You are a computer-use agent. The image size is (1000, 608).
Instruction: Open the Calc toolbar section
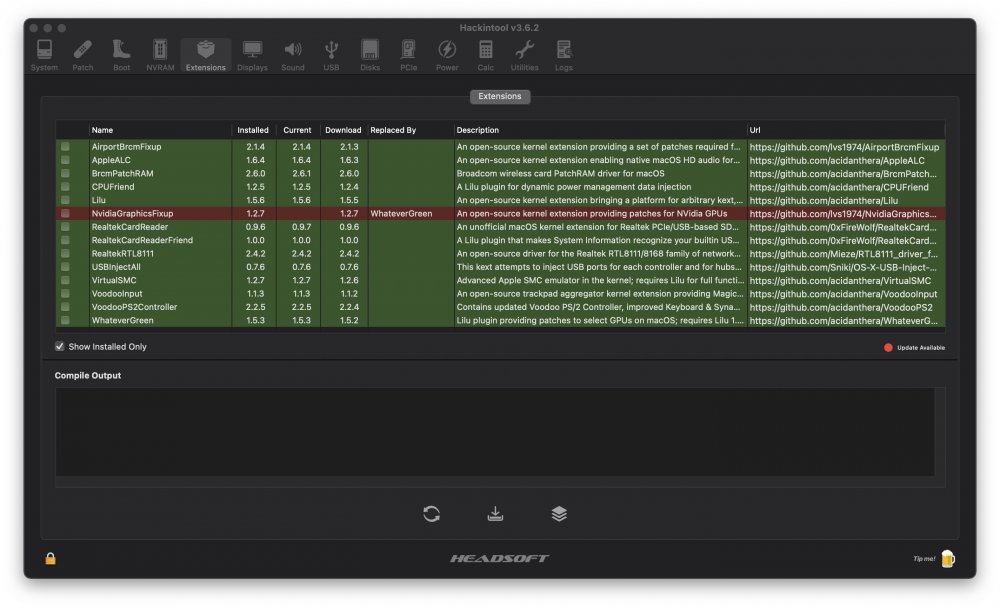[485, 55]
